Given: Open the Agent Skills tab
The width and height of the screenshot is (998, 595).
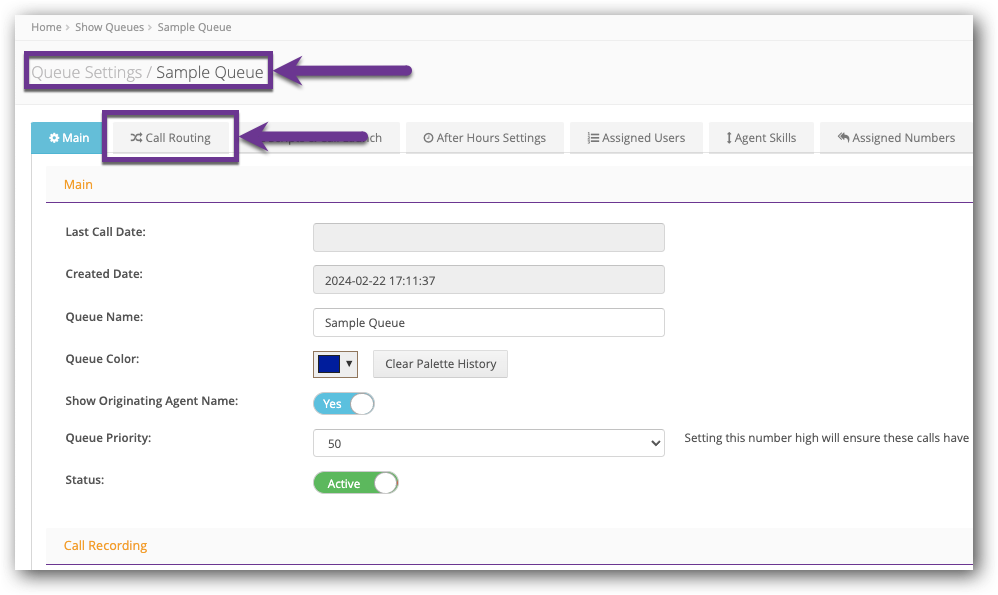Looking at the screenshot, I should click(x=761, y=138).
